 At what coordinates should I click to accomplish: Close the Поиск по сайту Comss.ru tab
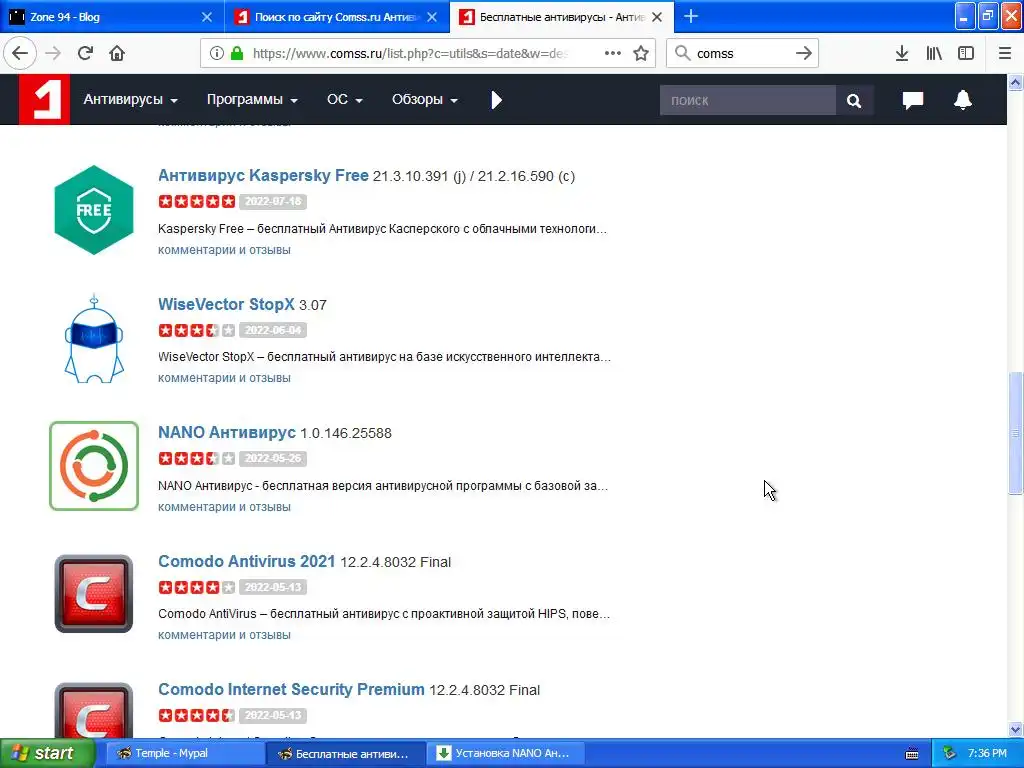click(x=432, y=17)
